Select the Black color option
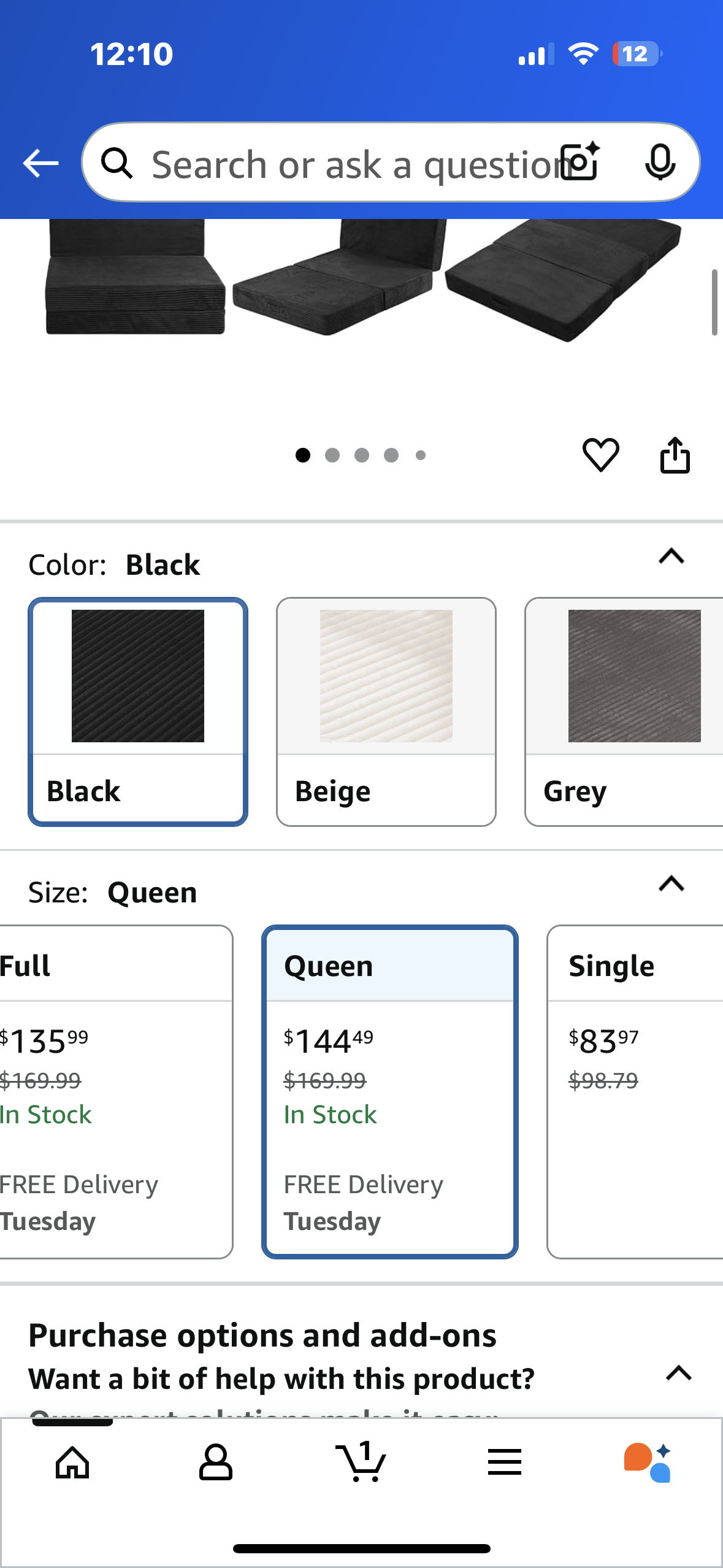This screenshot has width=723, height=1568. [x=138, y=712]
